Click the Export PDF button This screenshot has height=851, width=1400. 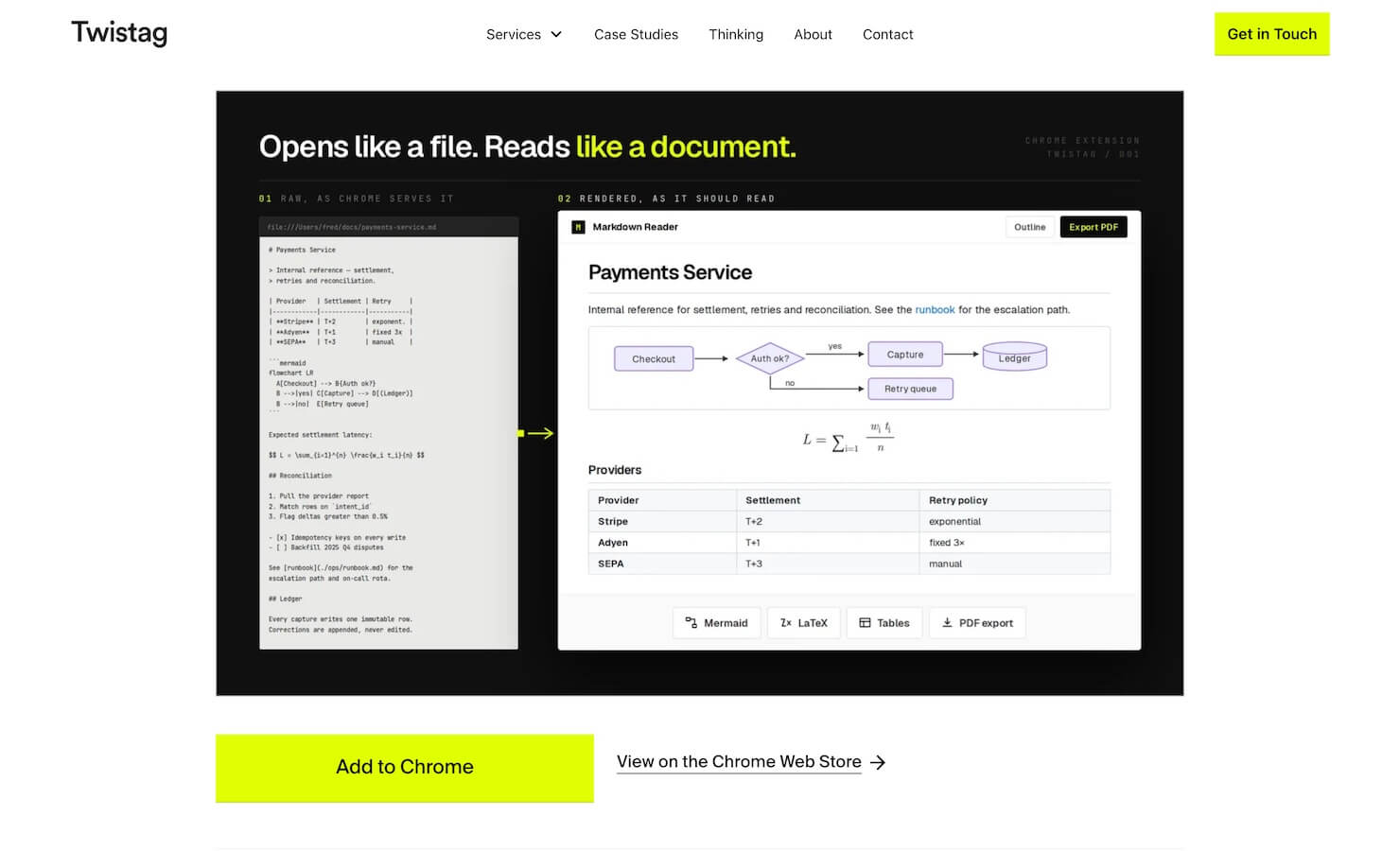[1094, 227]
